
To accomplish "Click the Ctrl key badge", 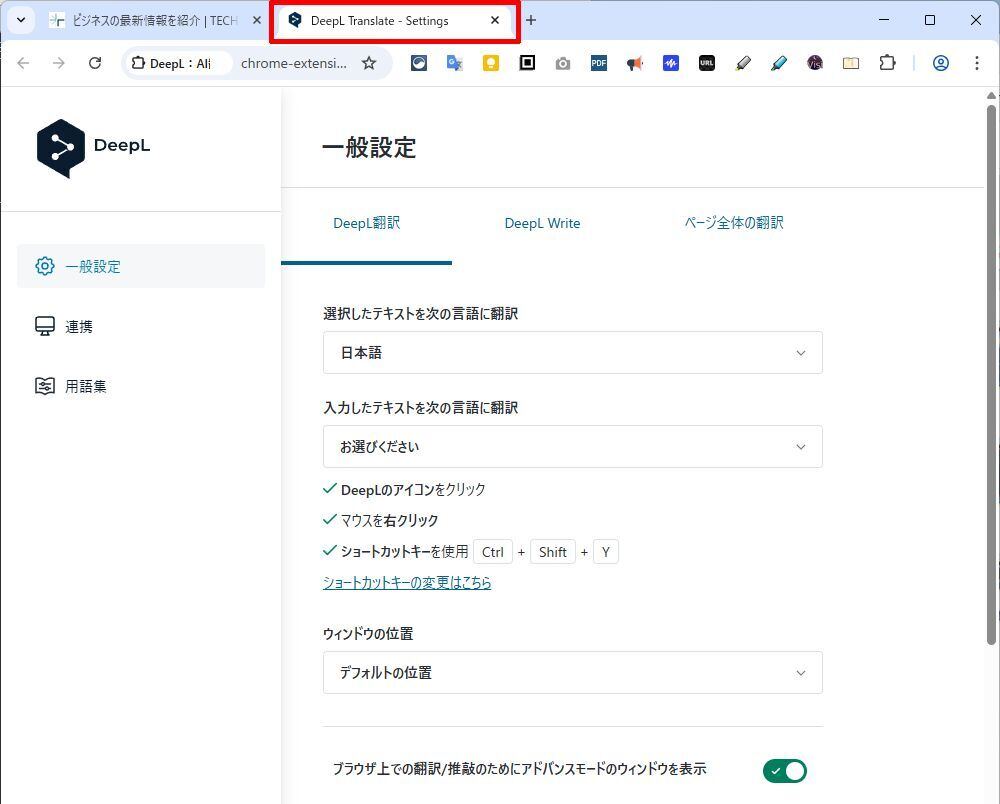I will [x=493, y=552].
